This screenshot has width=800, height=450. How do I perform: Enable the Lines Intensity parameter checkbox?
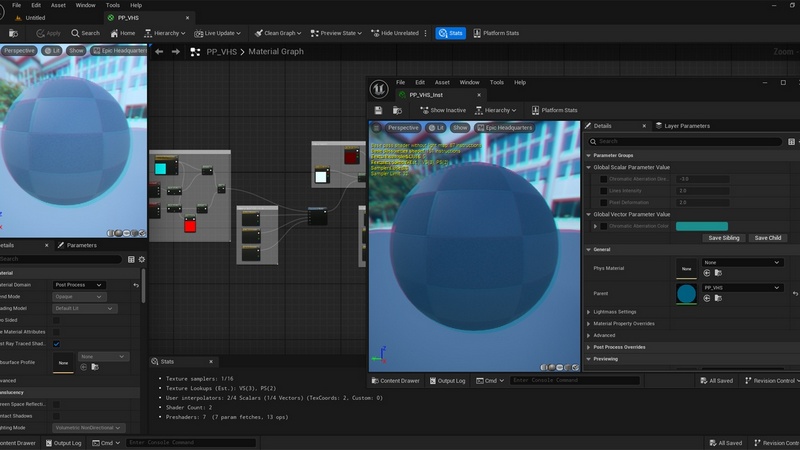pyautogui.click(x=603, y=190)
